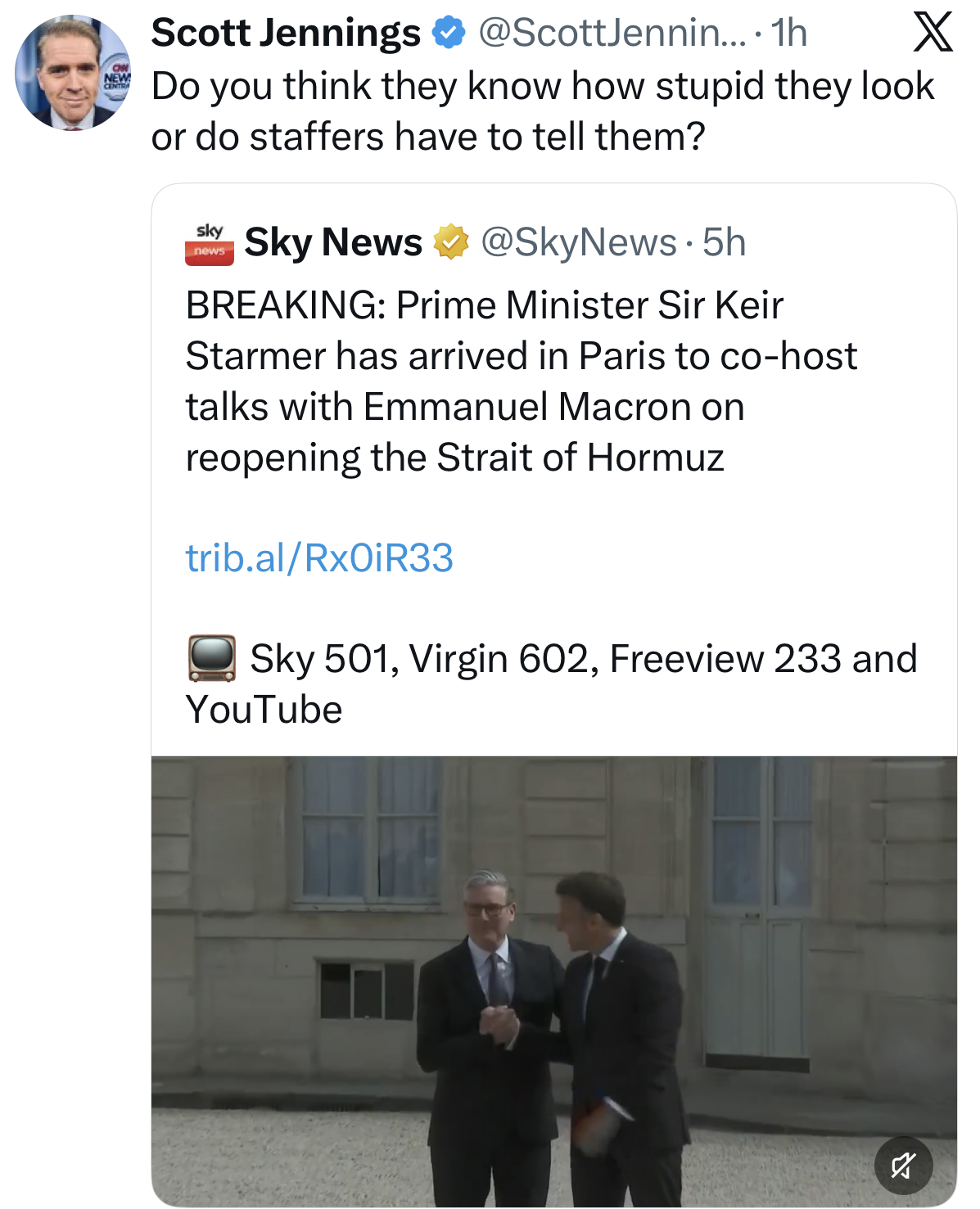The image size is (980, 1209).
Task: Open the trib.al/RxOiR33 link
Action: 319,558
